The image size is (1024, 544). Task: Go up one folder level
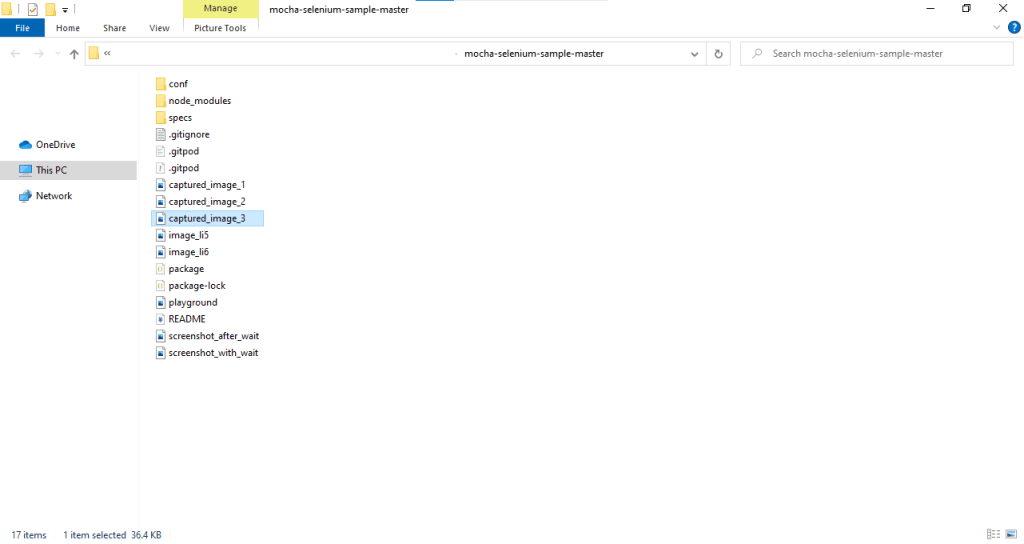(x=74, y=54)
